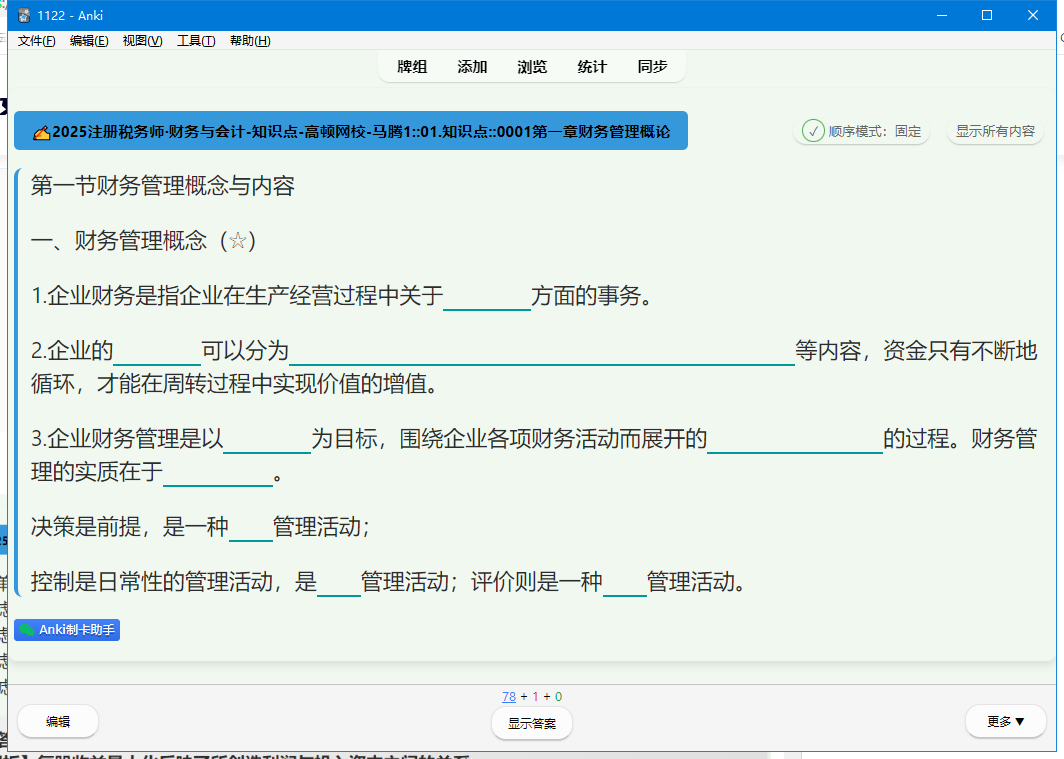The width and height of the screenshot is (1064, 759).
Task: Reveal the blank after 评价则是一种
Action: [x=625, y=584]
